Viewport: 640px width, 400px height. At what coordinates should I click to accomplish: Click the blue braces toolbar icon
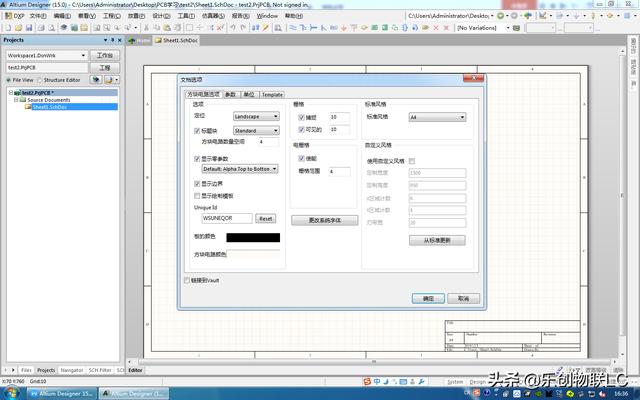pyautogui.click(x=405, y=28)
